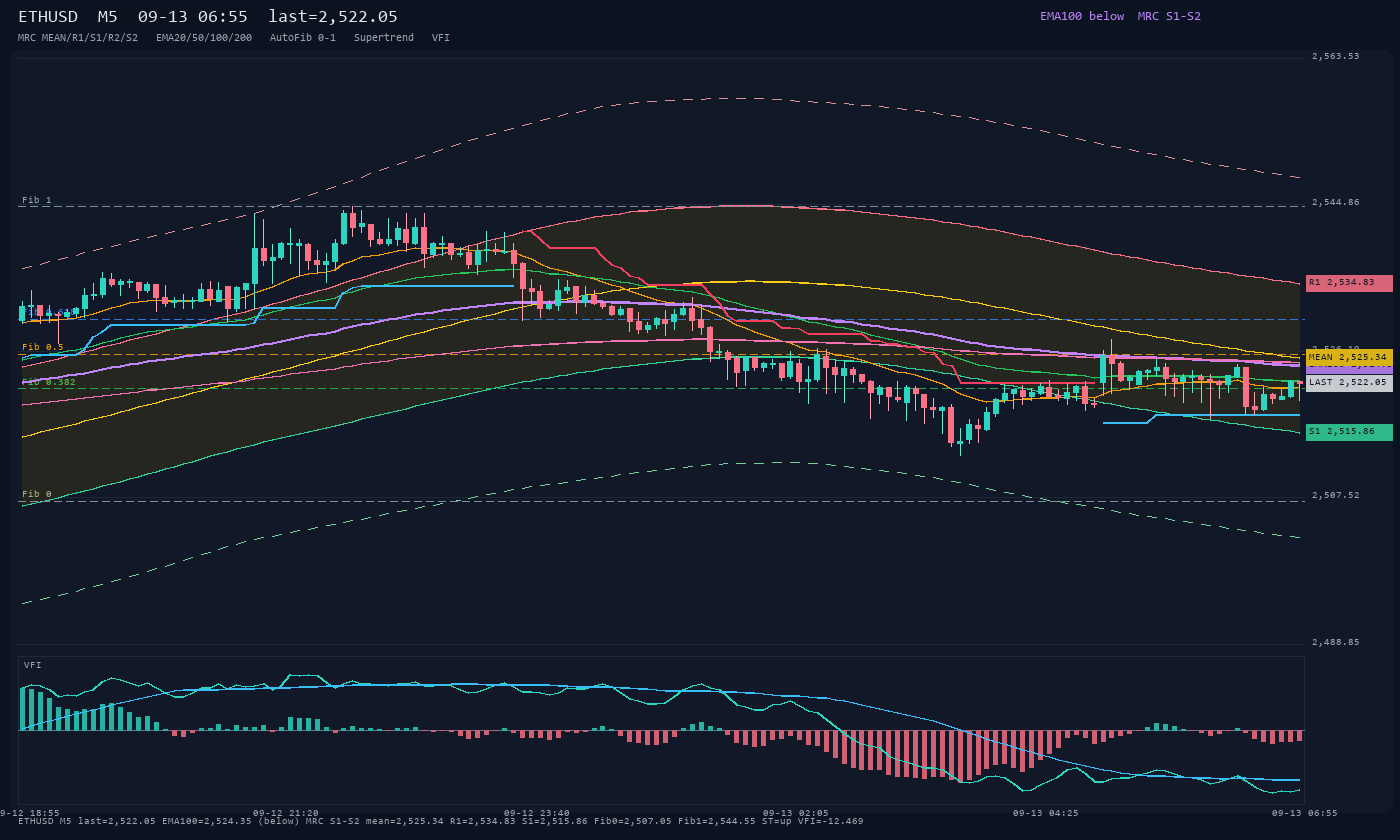
Task: Click 'Fib0=2,507.05' in the bottom status line
Action: [633, 821]
